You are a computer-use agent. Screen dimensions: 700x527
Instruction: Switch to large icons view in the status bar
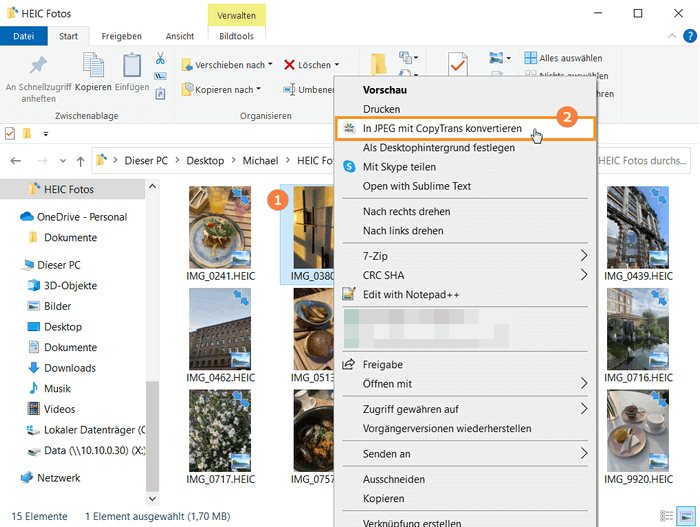686,516
